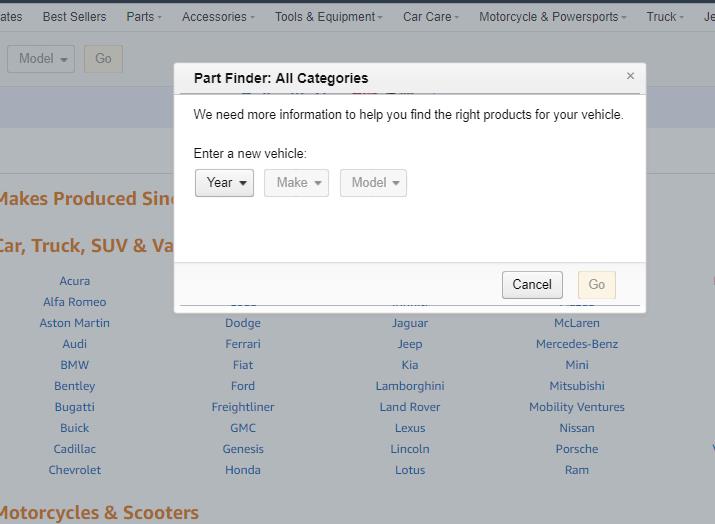Open the Mobility Ventures make link

[x=577, y=407]
